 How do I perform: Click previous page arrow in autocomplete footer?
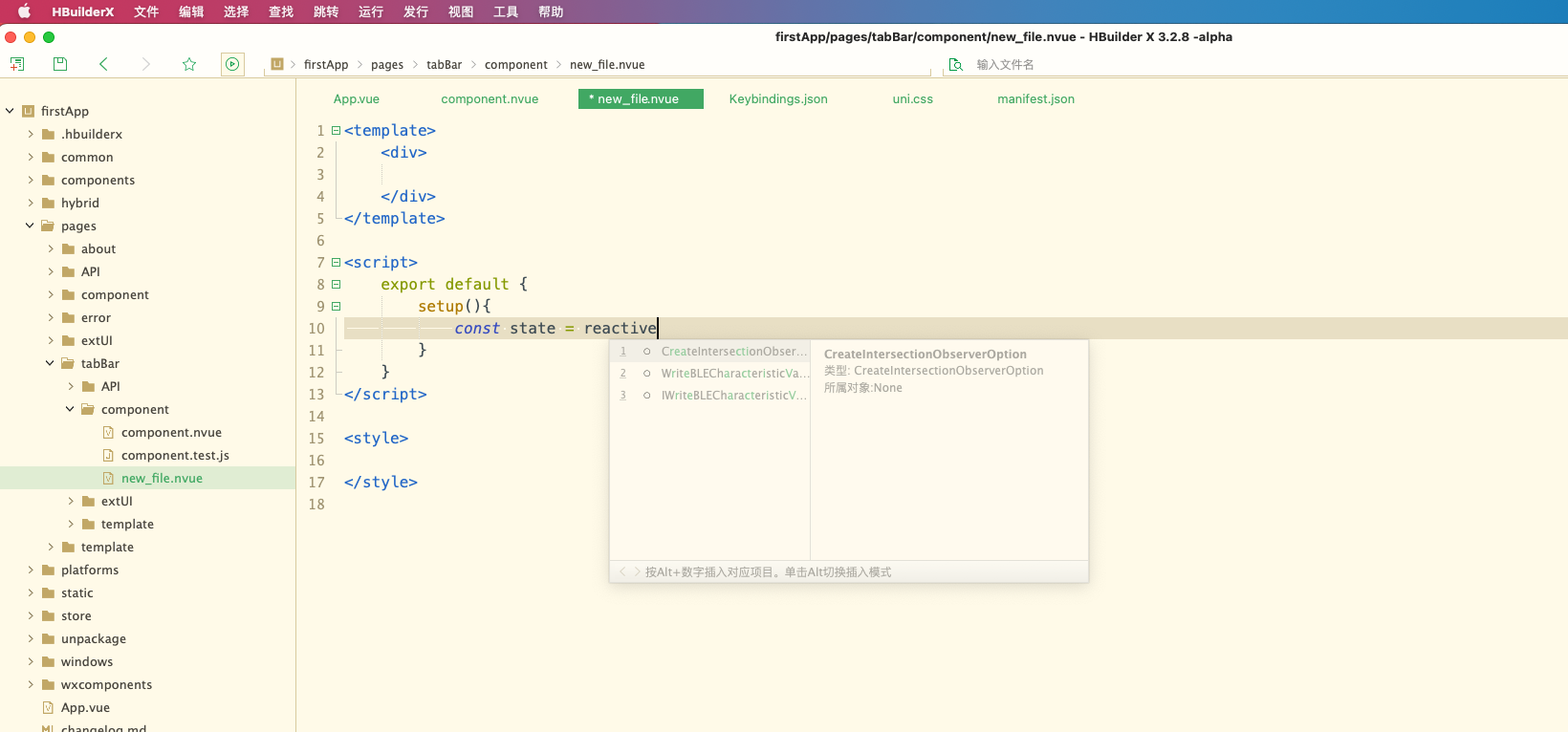point(622,571)
